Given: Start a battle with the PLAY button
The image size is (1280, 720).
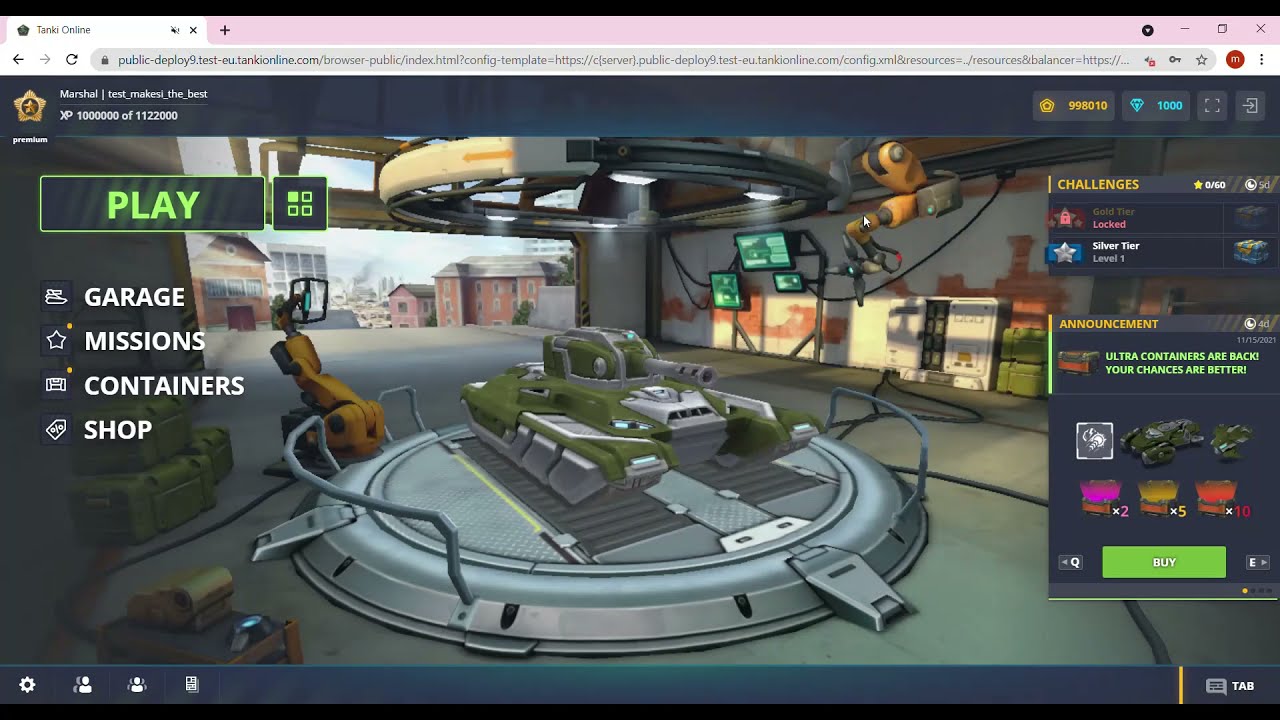Looking at the screenshot, I should click(x=153, y=204).
